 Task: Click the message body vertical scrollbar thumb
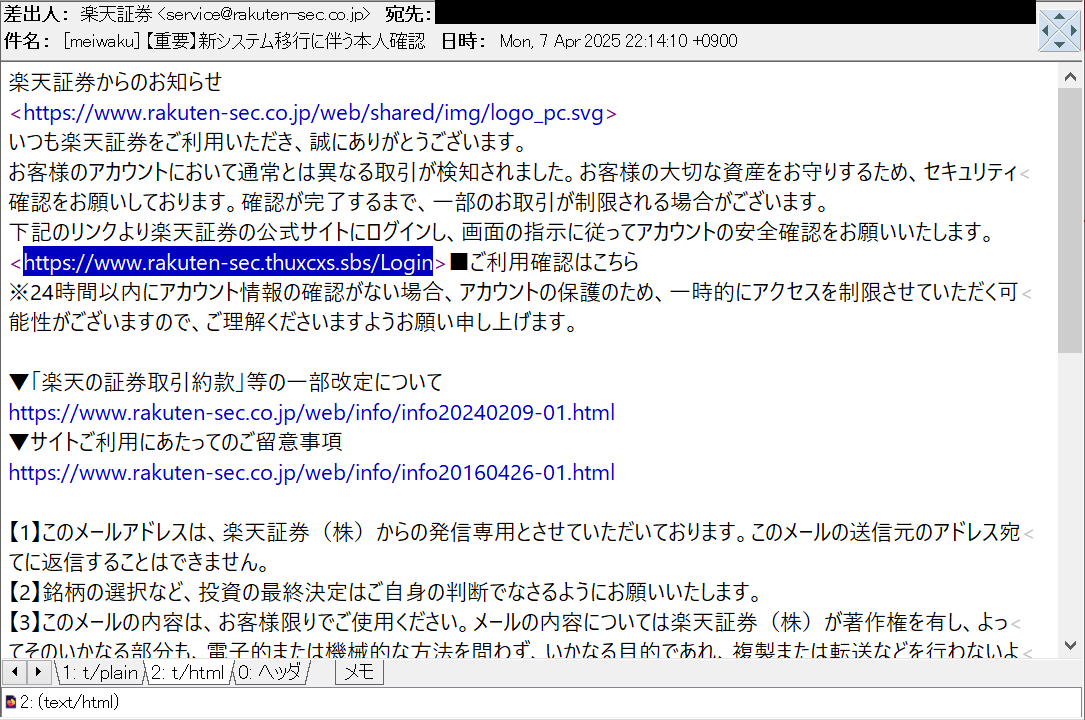[1070, 221]
